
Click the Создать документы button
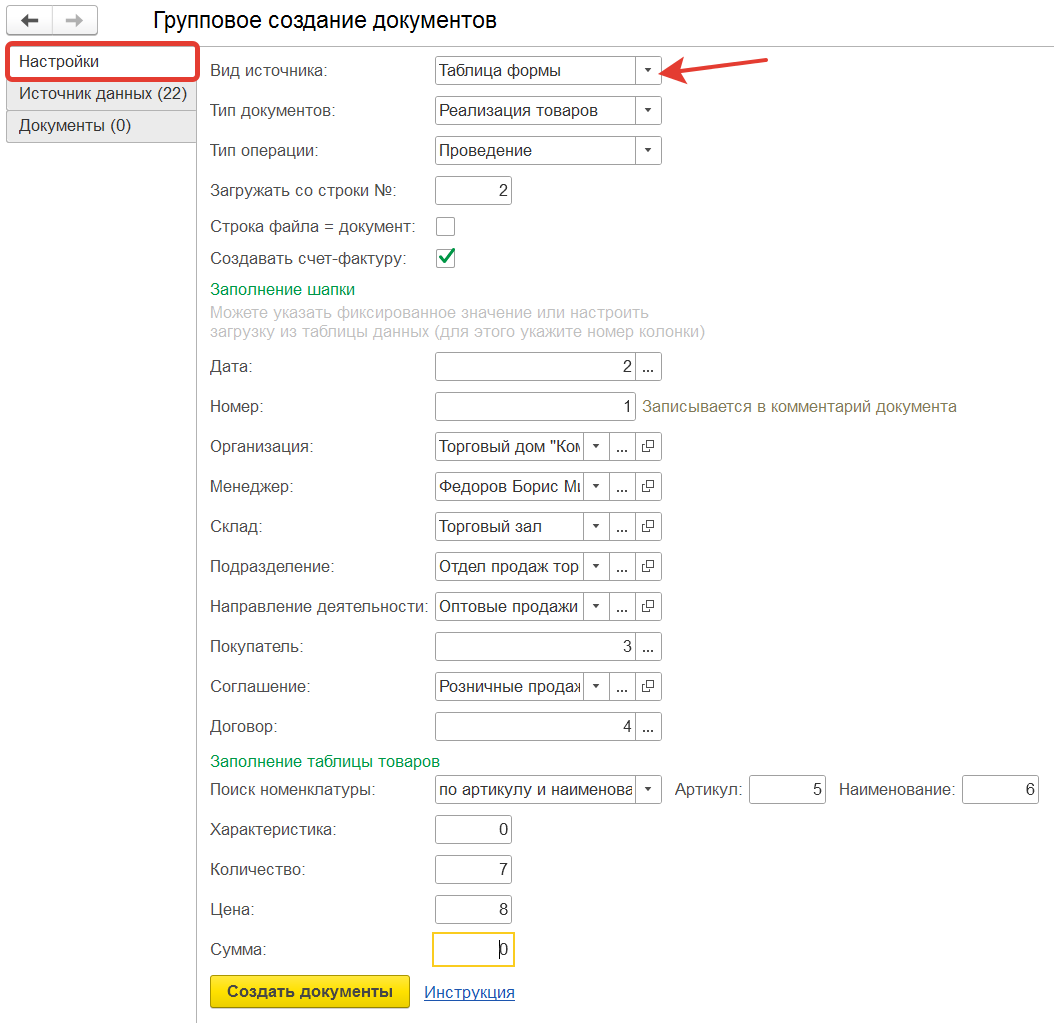[x=310, y=991]
